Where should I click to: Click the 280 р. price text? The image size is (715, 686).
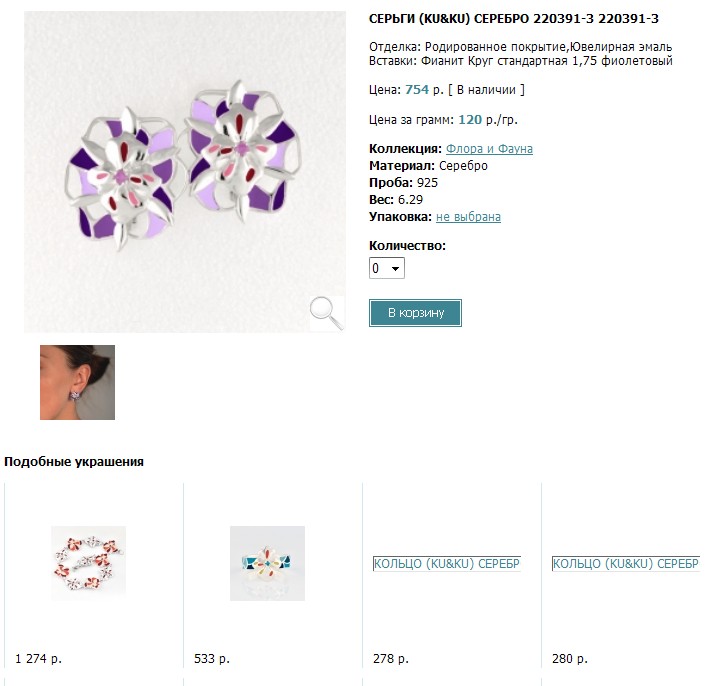(570, 659)
